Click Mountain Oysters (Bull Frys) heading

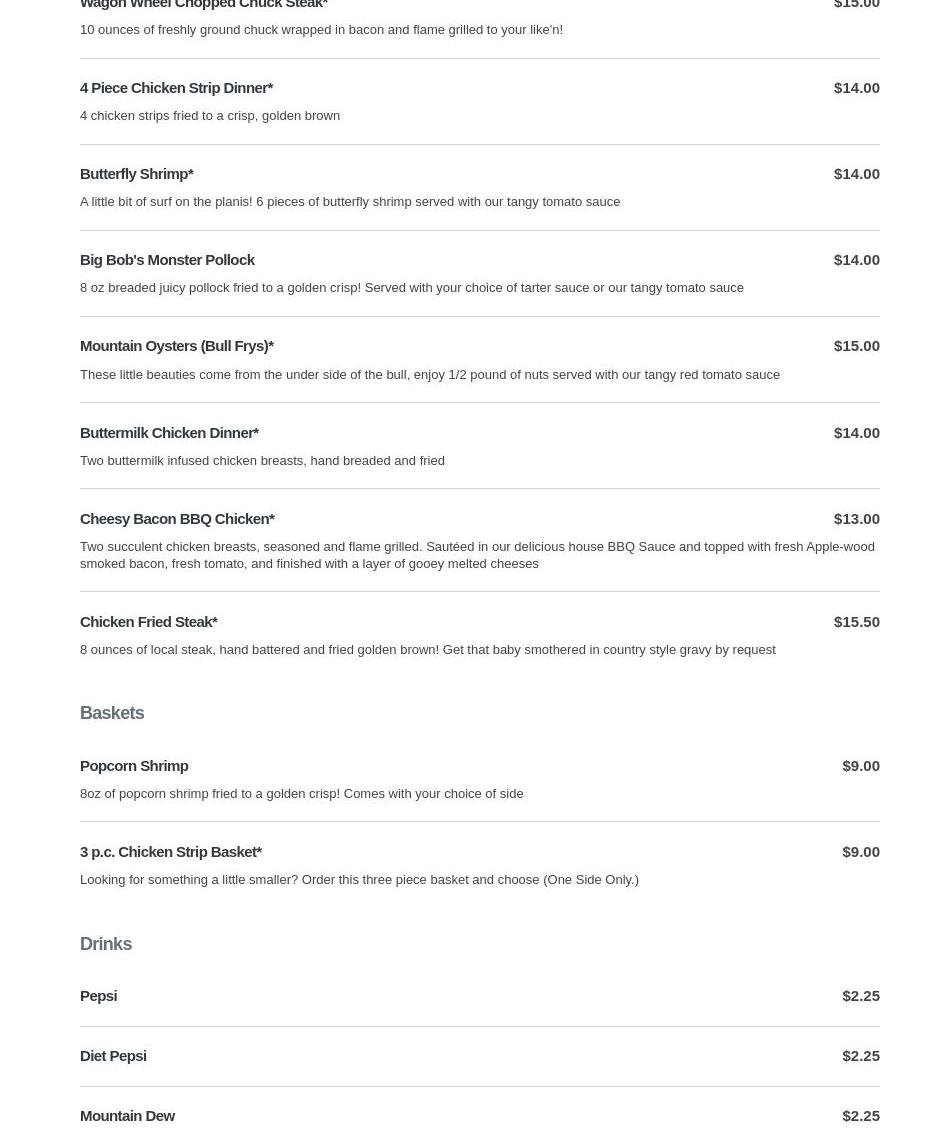(176, 346)
